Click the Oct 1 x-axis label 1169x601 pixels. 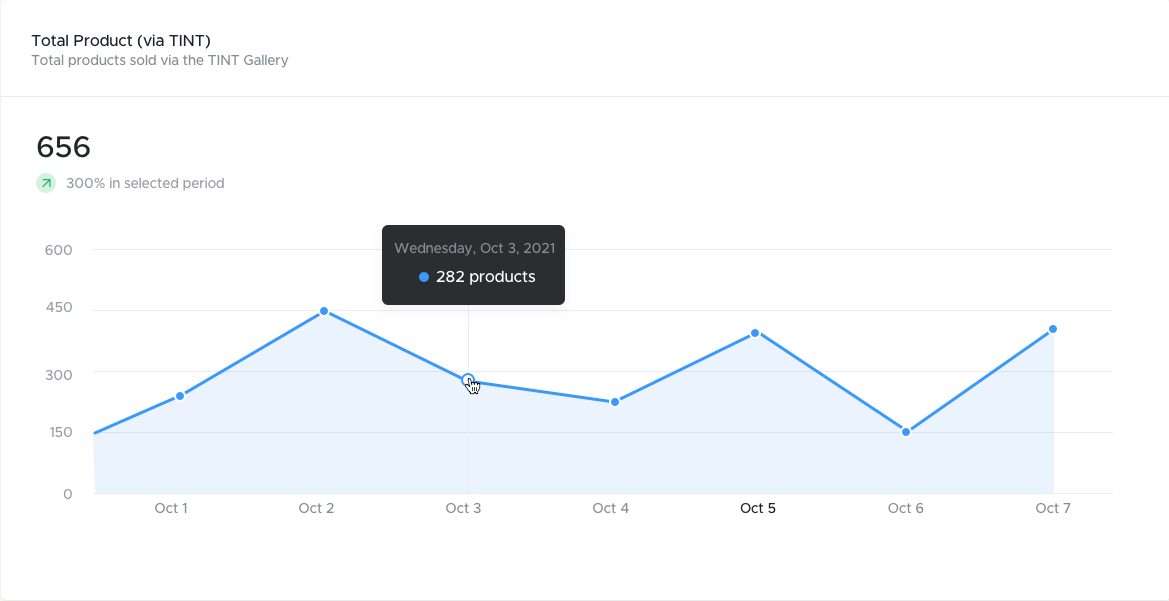tap(171, 508)
